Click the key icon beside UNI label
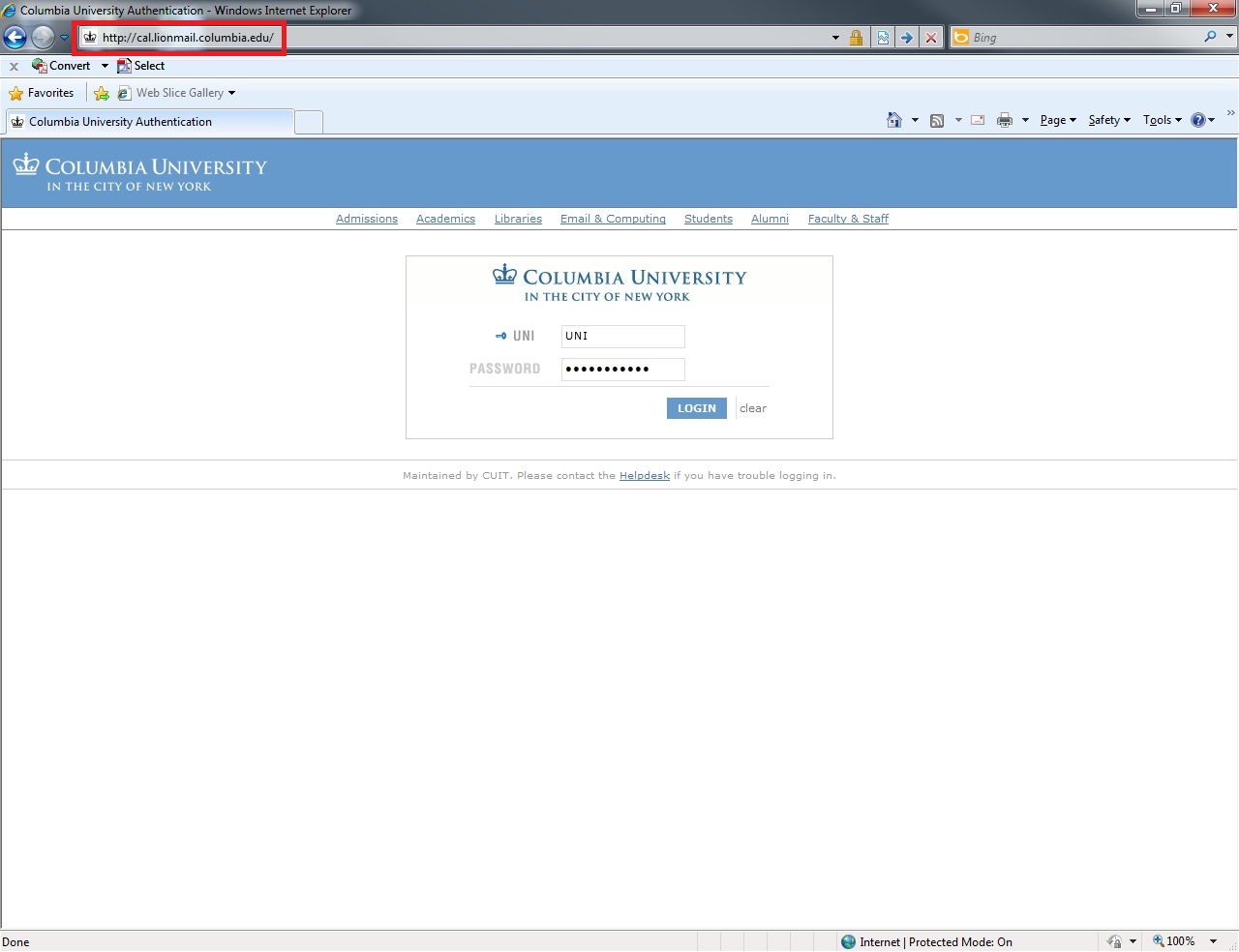This screenshot has width=1239, height=952. click(500, 336)
